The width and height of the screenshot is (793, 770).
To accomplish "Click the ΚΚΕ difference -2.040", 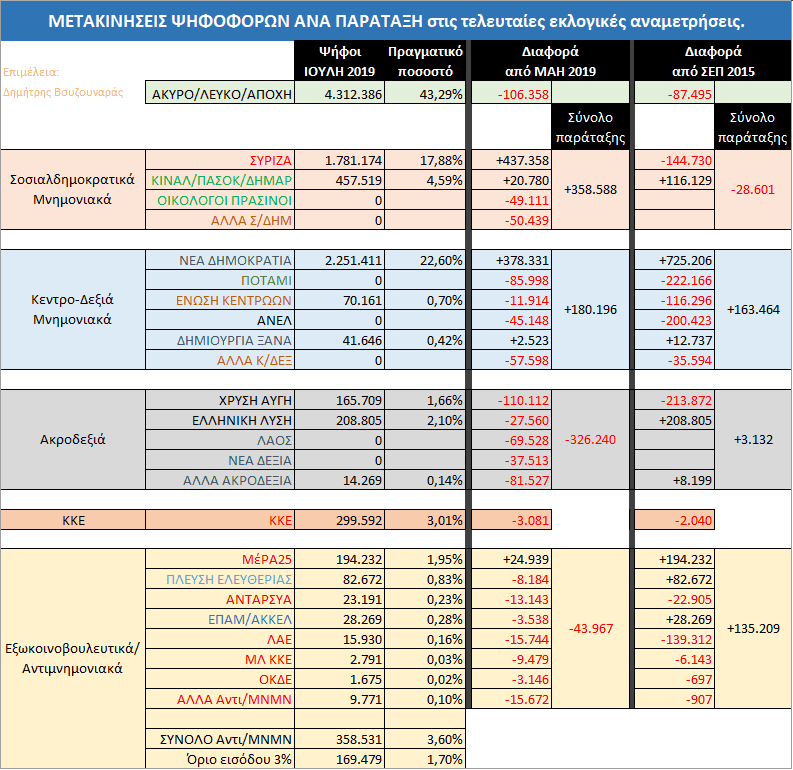I will [674, 520].
